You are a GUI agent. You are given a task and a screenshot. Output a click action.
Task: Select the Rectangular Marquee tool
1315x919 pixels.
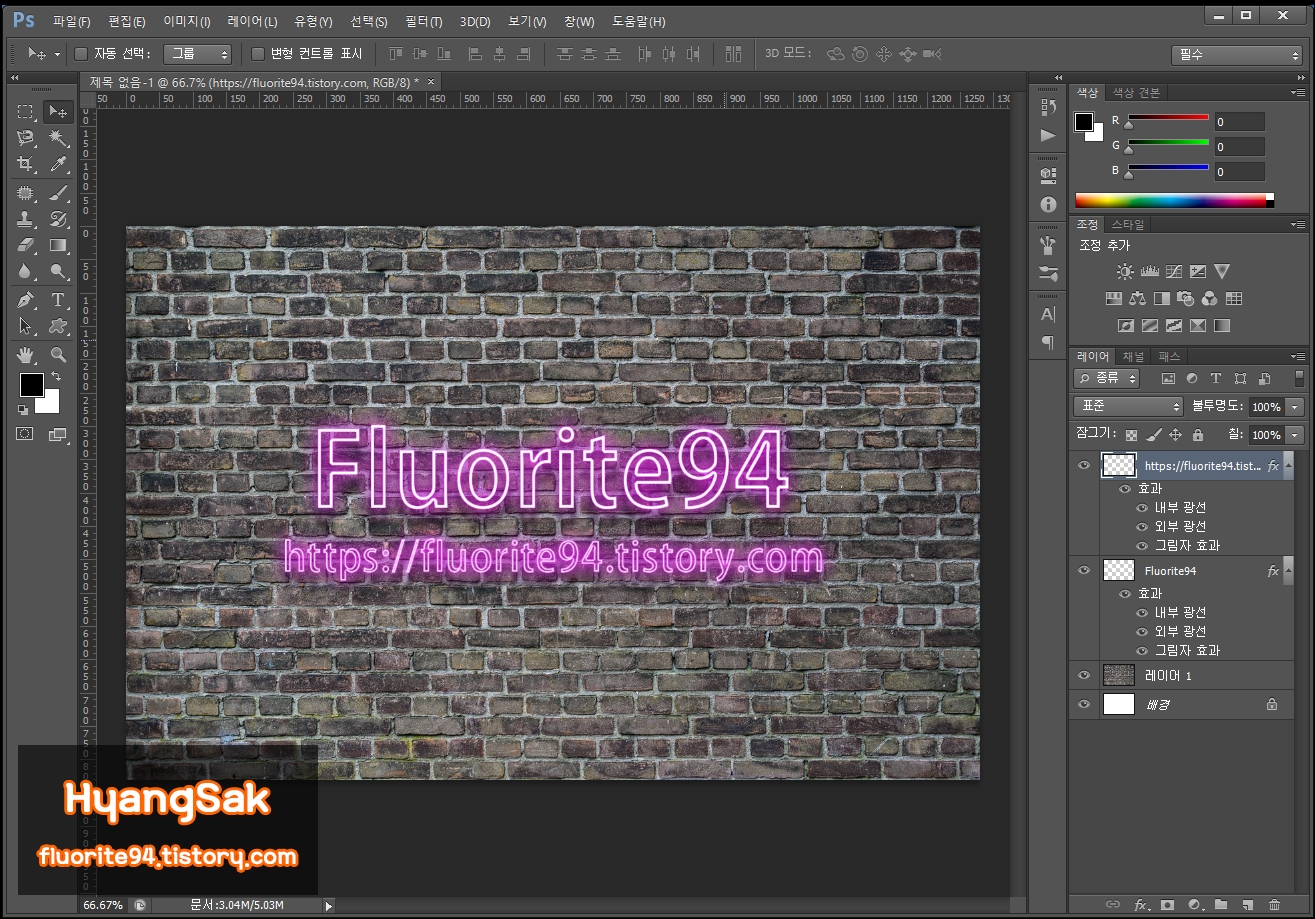(x=26, y=111)
